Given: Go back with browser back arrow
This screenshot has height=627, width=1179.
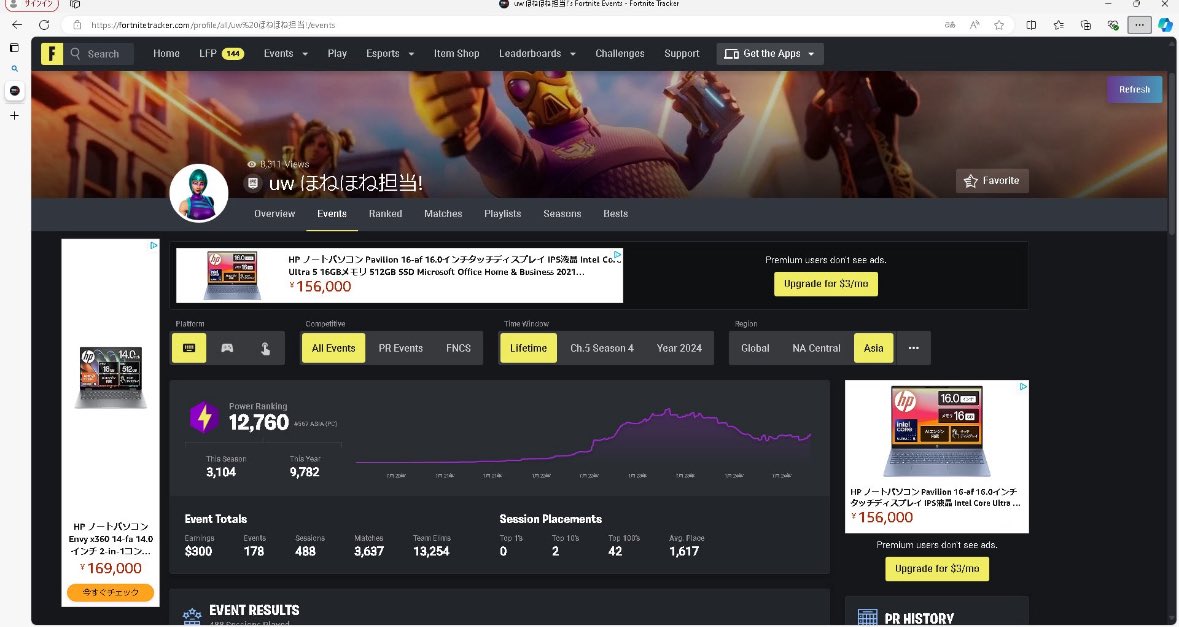Looking at the screenshot, I should coord(17,25).
